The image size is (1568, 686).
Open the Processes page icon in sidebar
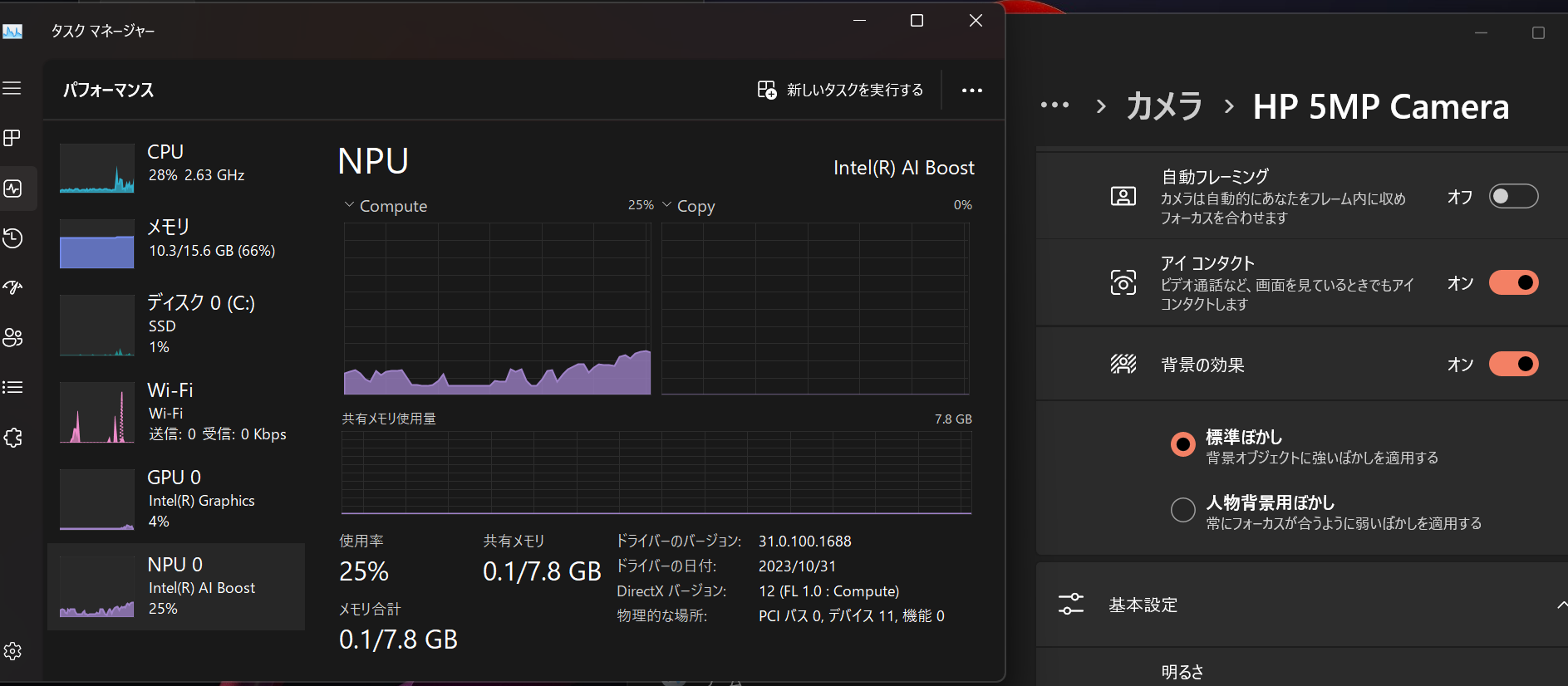[12, 138]
